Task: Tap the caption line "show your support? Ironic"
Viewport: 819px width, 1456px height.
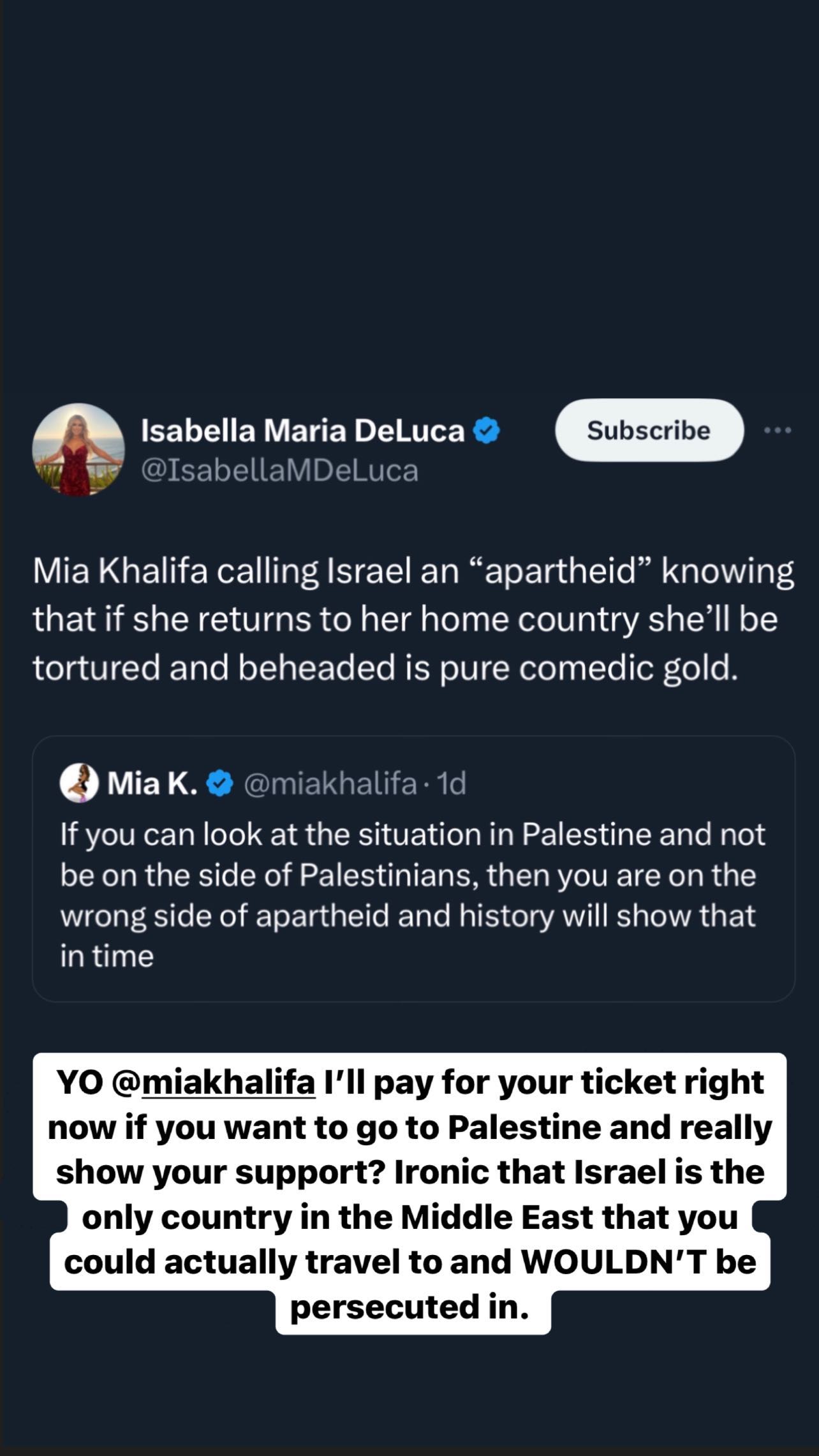Action: pyautogui.click(x=410, y=1172)
